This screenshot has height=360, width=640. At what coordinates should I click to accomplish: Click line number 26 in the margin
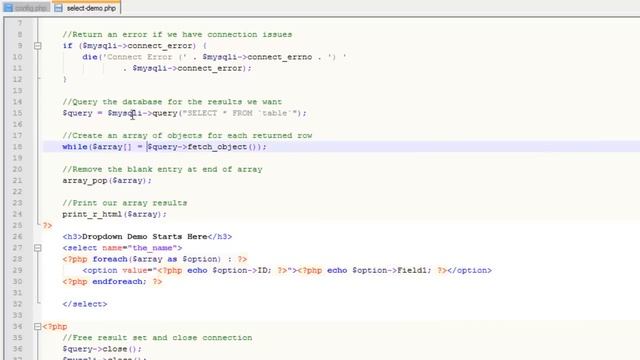pos(18,237)
